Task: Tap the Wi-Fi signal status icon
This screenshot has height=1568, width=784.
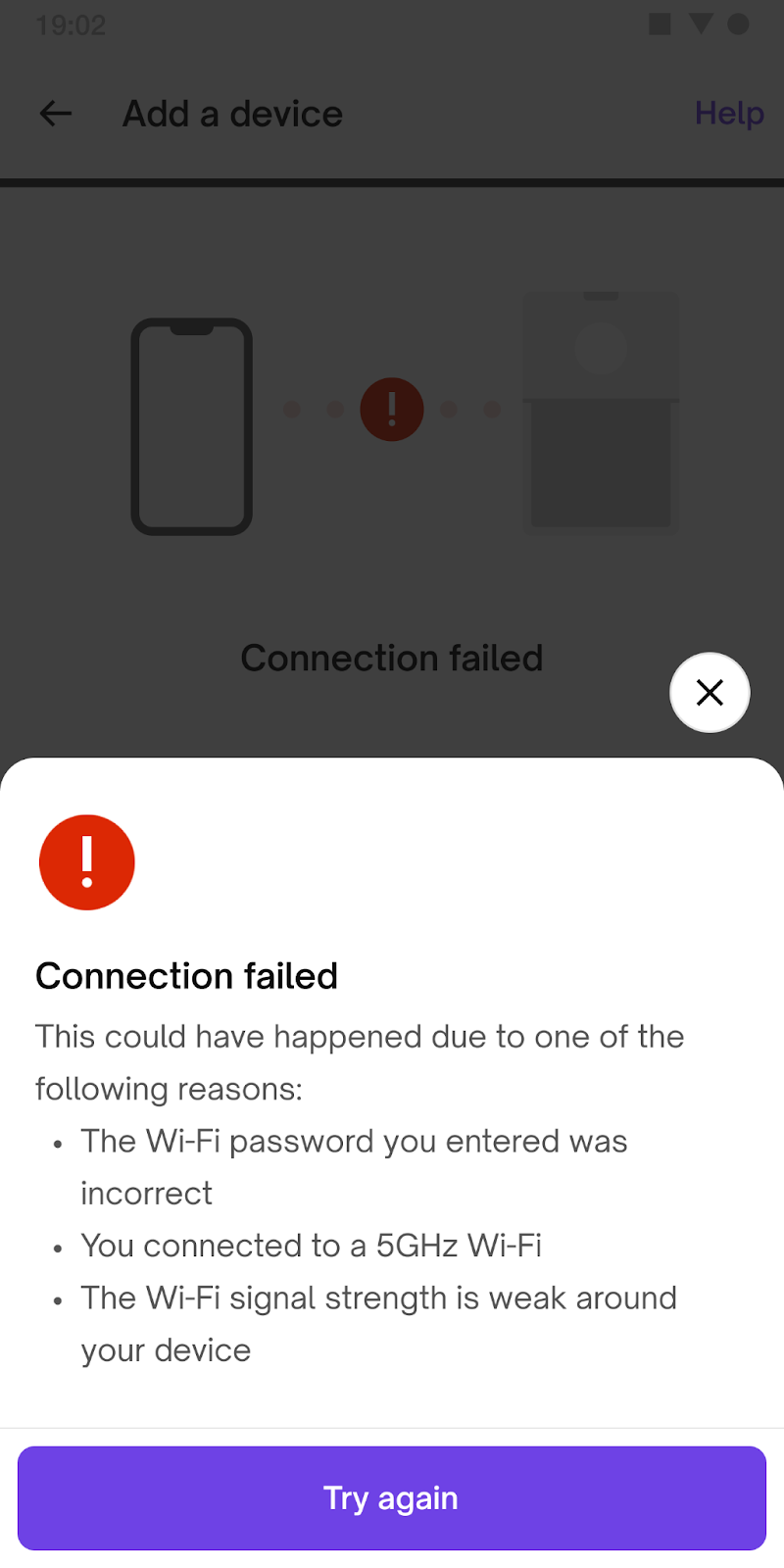Action: [701, 24]
